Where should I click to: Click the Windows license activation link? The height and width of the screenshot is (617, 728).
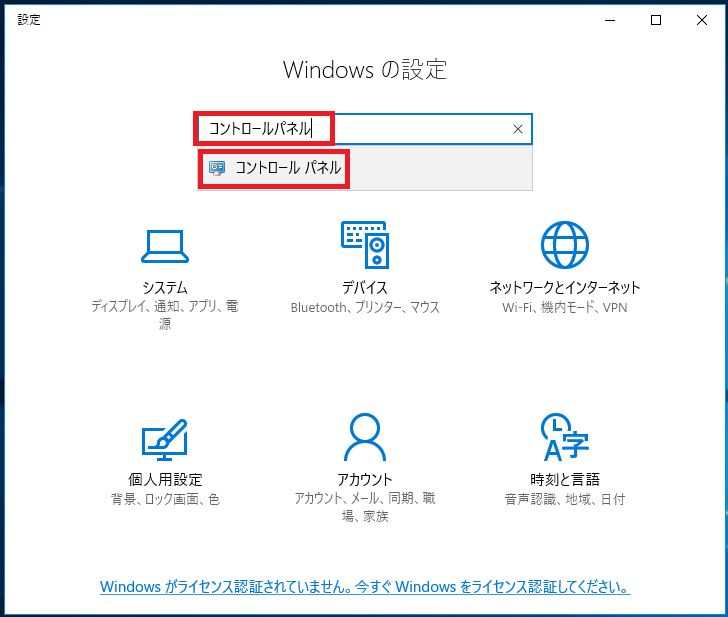[365, 587]
